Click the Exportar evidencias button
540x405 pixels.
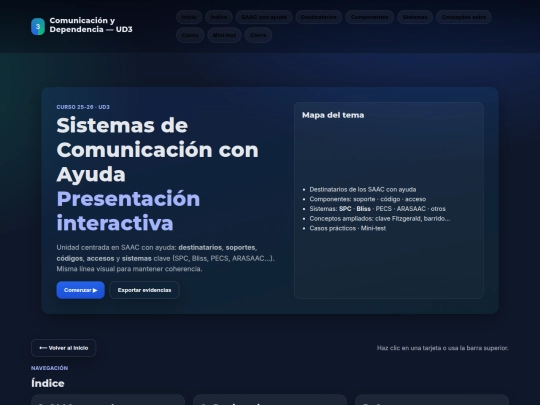144,290
